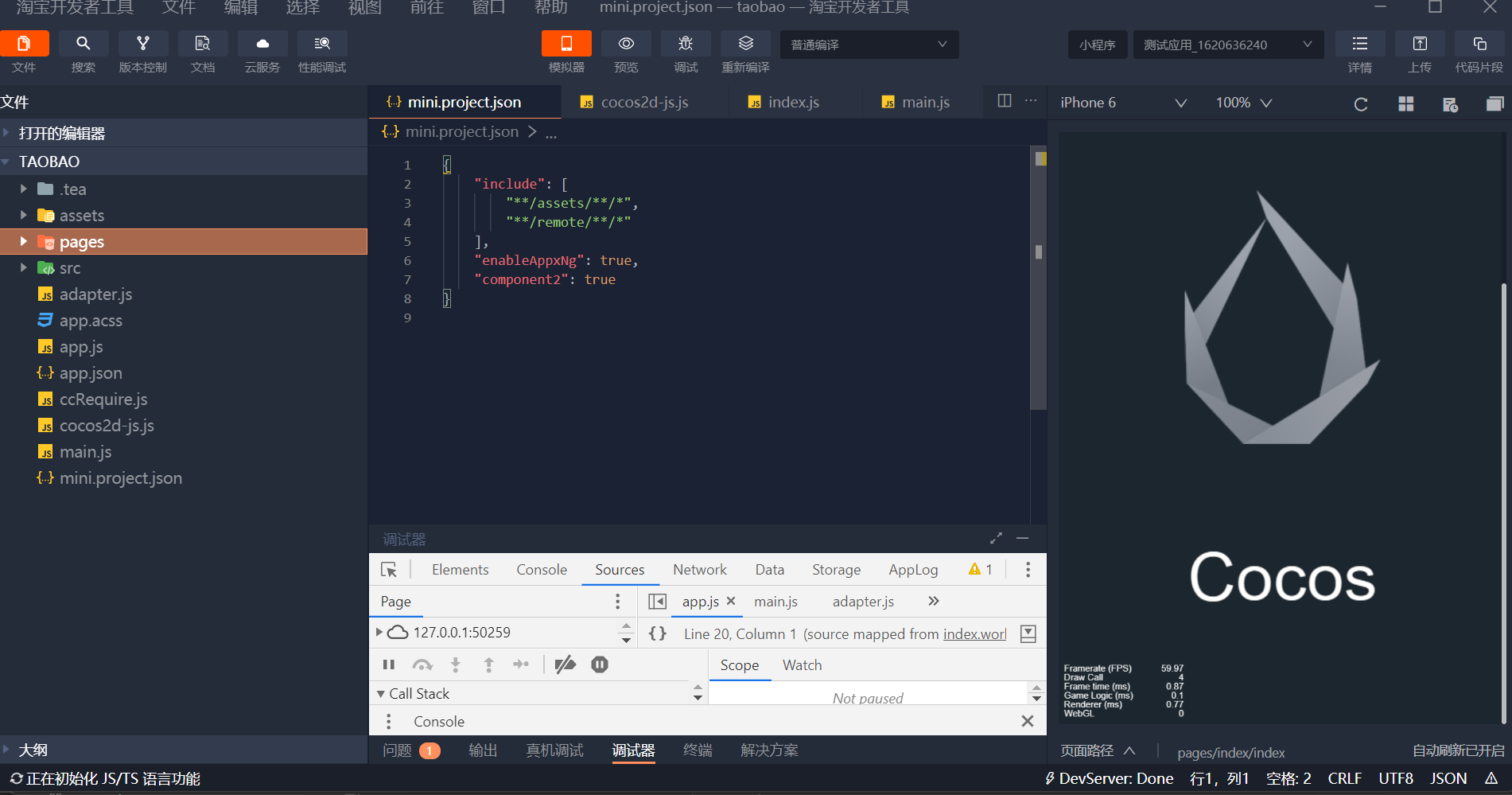Click the 小程序 button
This screenshot has height=795, width=1512.
click(x=1098, y=45)
